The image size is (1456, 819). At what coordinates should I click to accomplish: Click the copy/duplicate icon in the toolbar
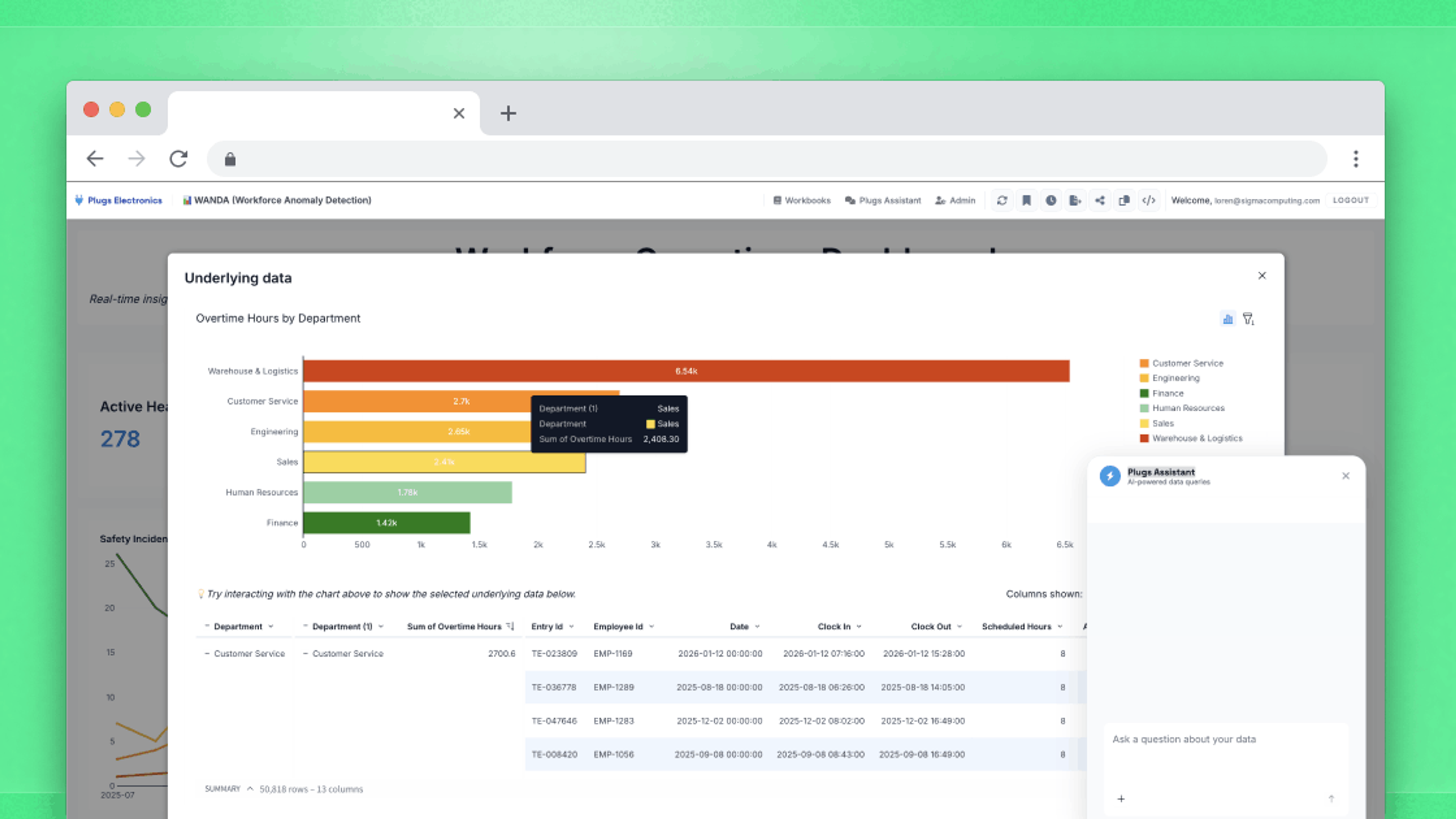[x=1124, y=200]
